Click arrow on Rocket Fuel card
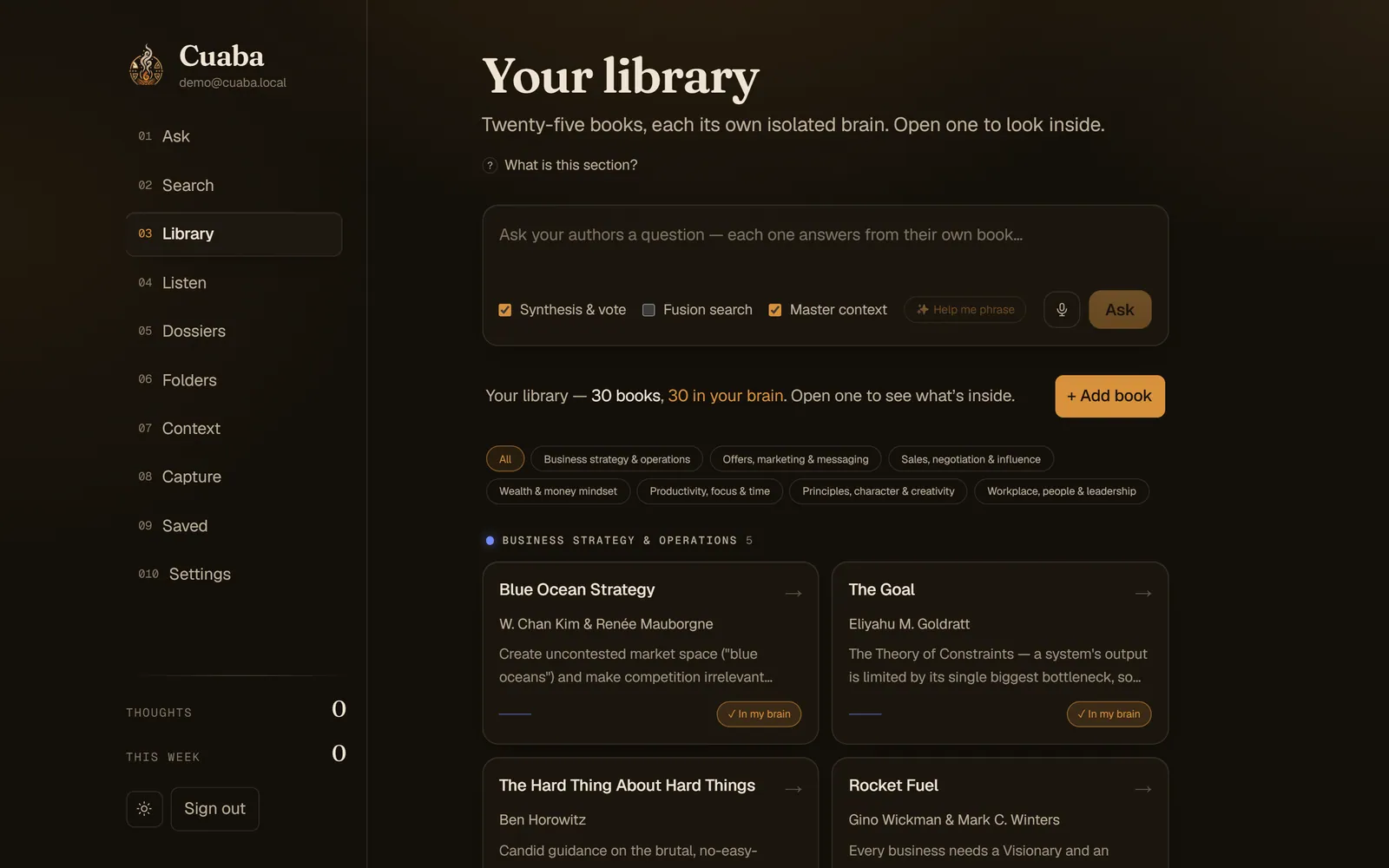The width and height of the screenshot is (1389, 868). [1143, 789]
